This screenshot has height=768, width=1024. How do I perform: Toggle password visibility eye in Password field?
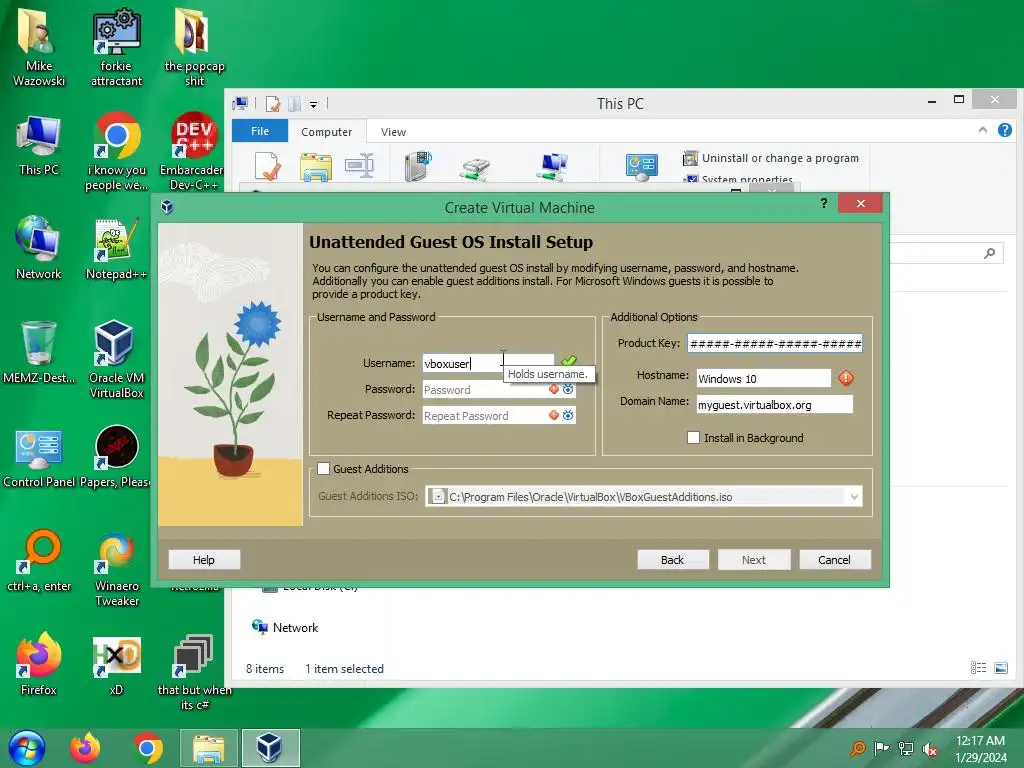[x=568, y=389]
